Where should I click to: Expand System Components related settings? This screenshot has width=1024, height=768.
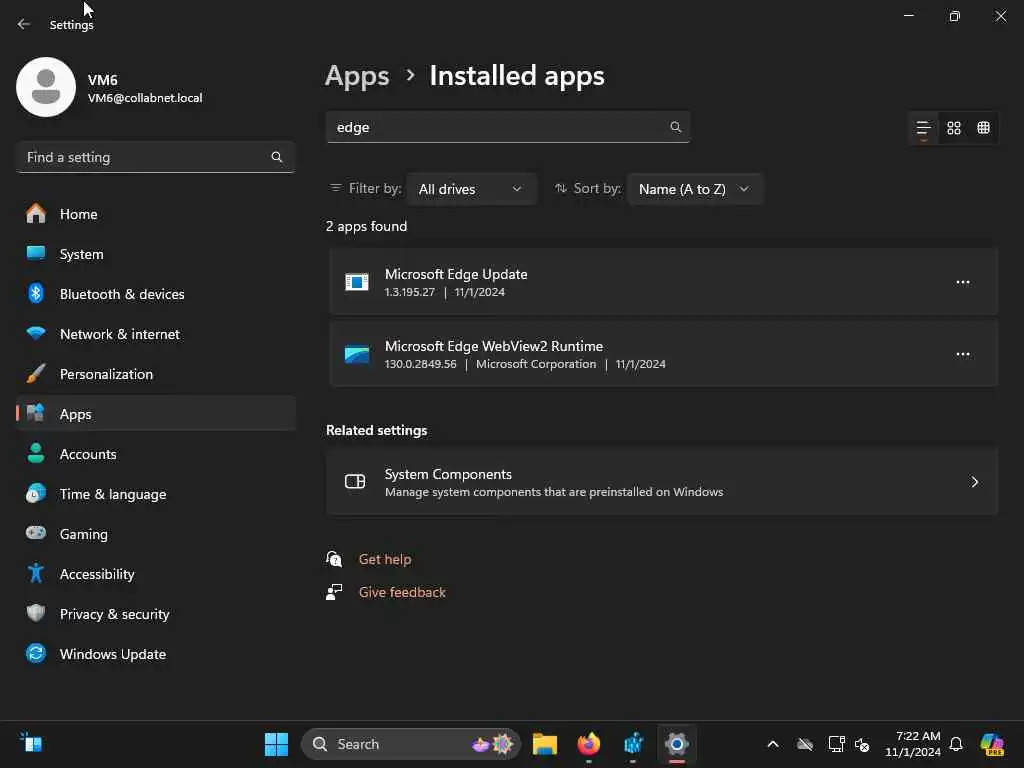[662, 482]
